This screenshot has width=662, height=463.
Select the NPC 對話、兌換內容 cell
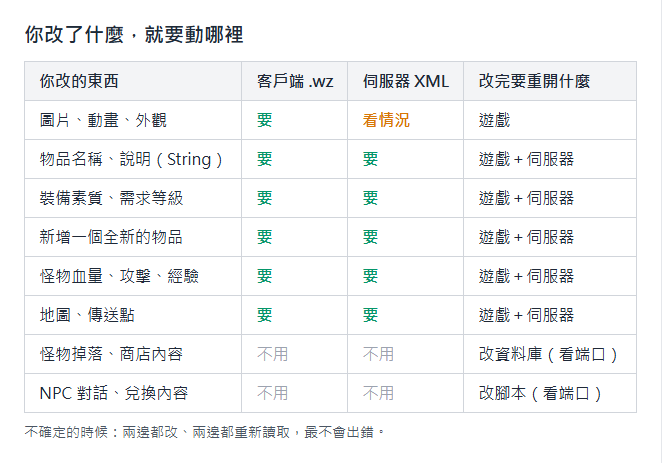[x=114, y=393]
